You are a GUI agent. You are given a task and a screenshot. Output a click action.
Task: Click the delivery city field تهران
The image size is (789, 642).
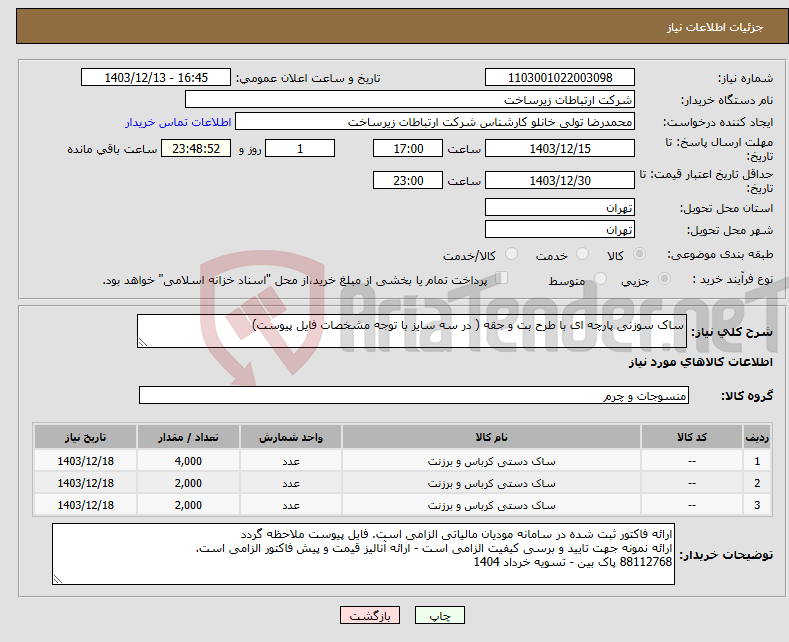tap(560, 229)
